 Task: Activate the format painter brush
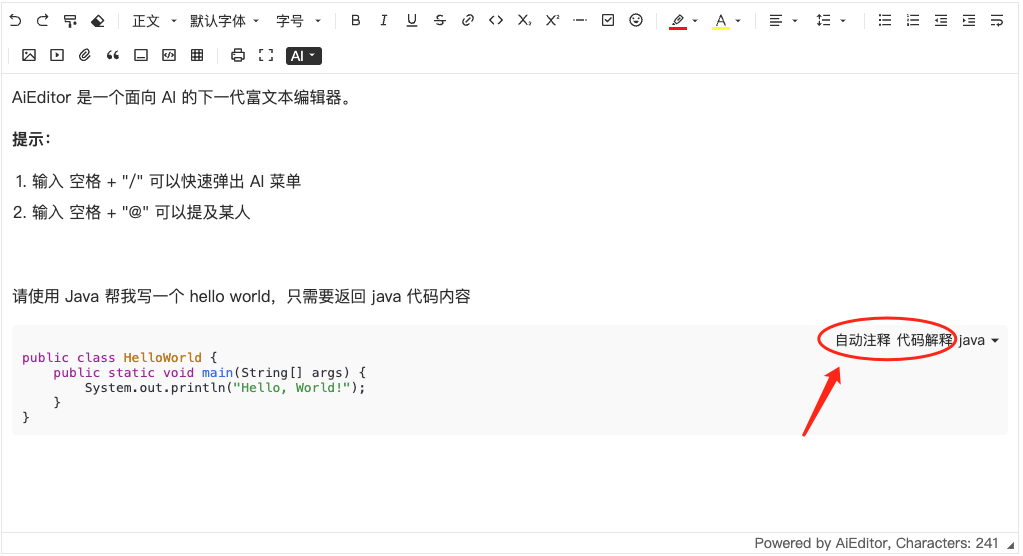pos(70,21)
